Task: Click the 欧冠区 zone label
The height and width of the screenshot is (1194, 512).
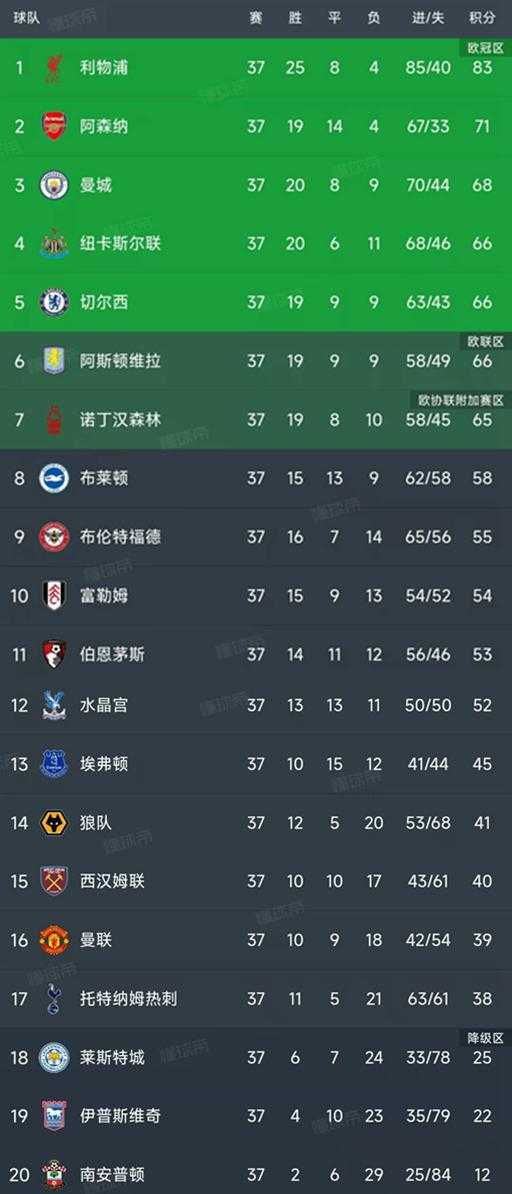Action: (485, 48)
